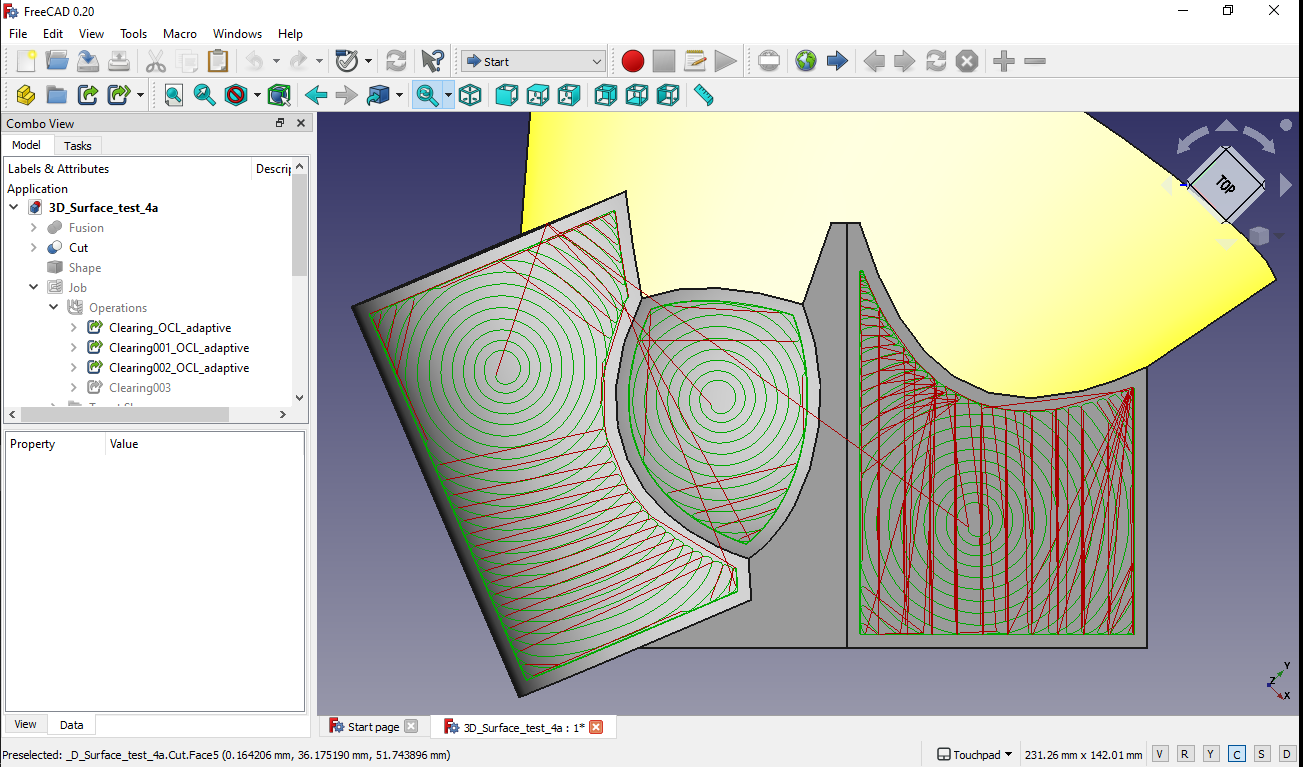Open the Windows menu
Viewport: 1303px width, 767px height.
(238, 33)
